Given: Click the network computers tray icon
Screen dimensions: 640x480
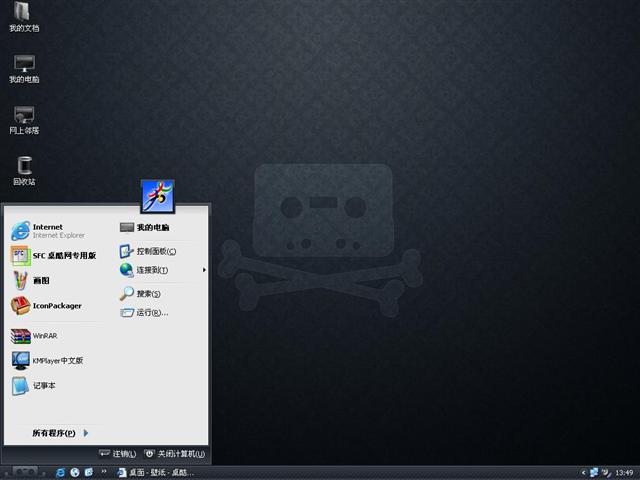Looking at the screenshot, I should coord(594,473).
